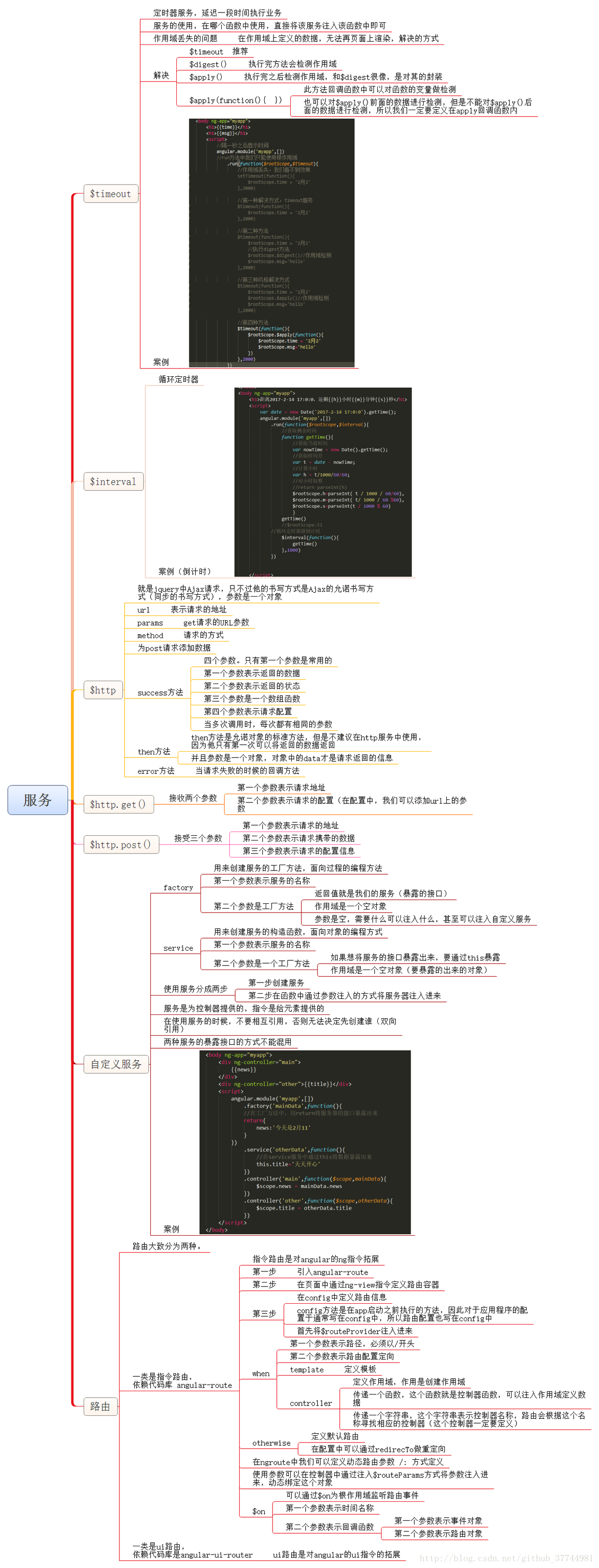Viewport: 599px width, 1568px height.
Task: Click 第一个参数表示事件对象 entry
Action: (438, 1521)
